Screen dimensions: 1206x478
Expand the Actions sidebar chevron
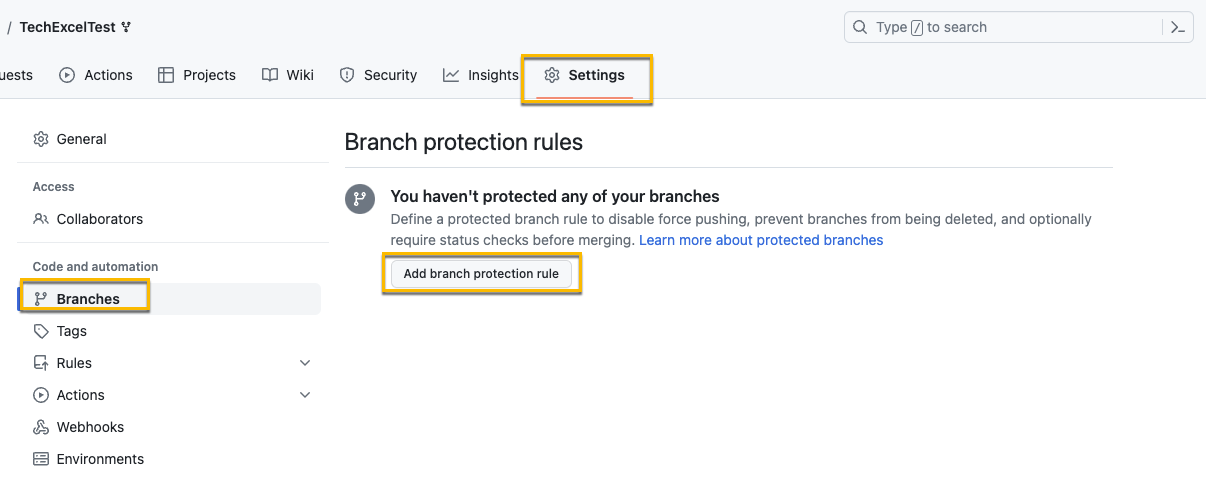[305, 395]
